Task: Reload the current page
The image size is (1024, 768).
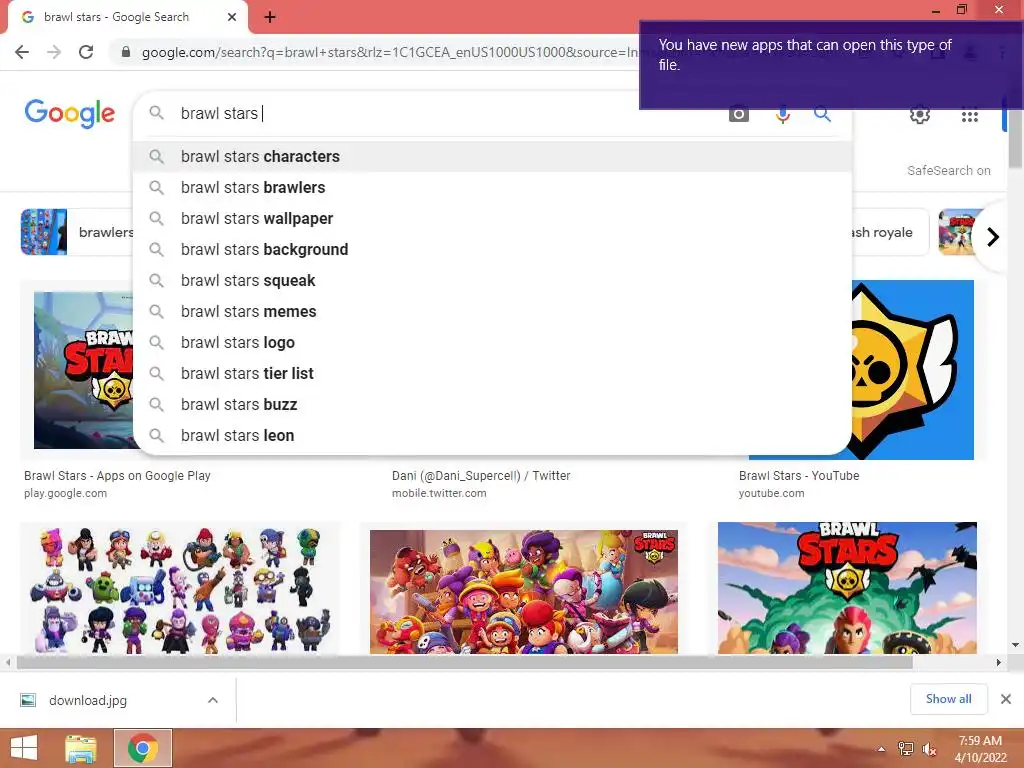Action: (x=86, y=52)
